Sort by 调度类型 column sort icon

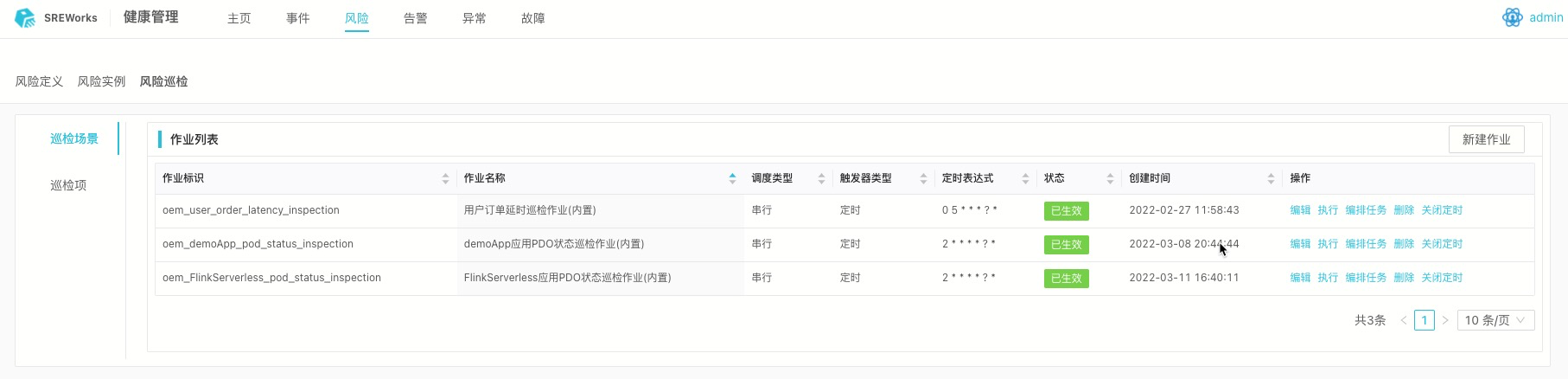coord(821,178)
